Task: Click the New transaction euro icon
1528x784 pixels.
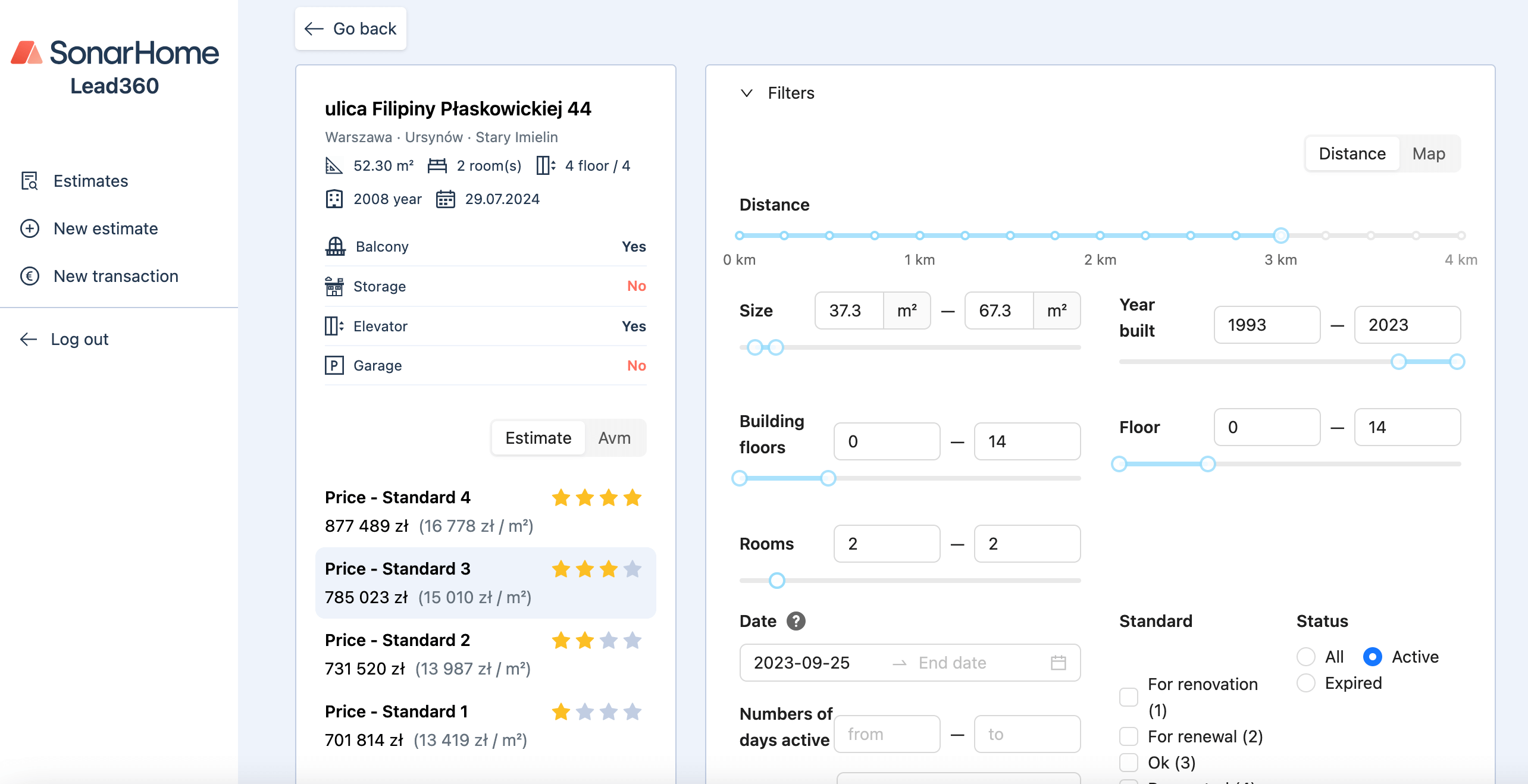Action: tap(29, 276)
